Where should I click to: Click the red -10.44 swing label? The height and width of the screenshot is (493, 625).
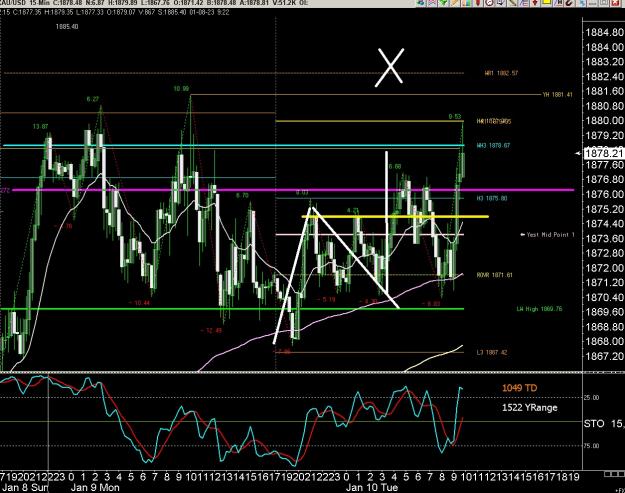139,302
